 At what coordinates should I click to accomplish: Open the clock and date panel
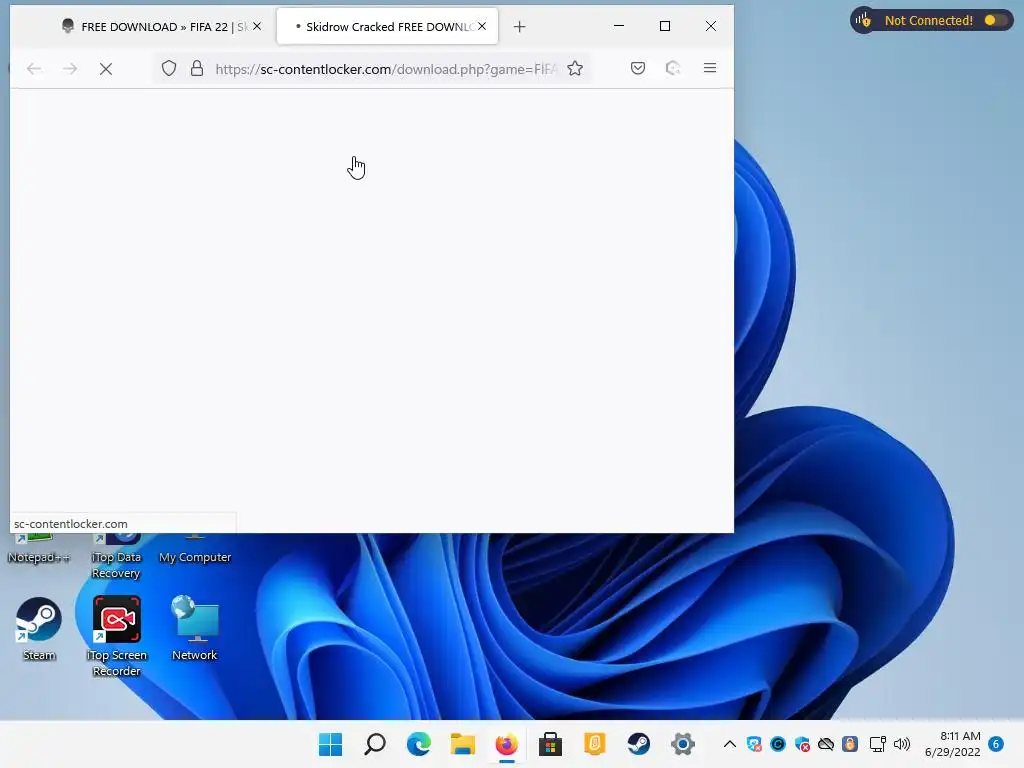[x=952, y=744]
